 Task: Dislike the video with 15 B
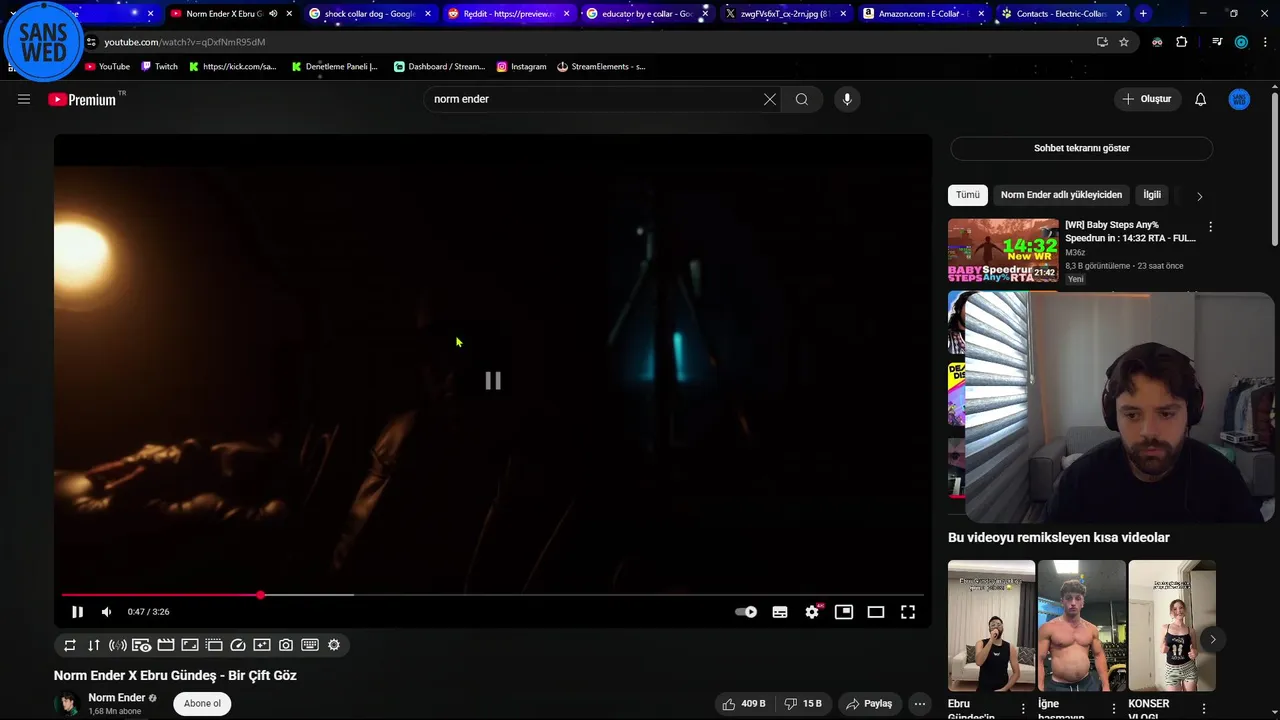click(803, 704)
